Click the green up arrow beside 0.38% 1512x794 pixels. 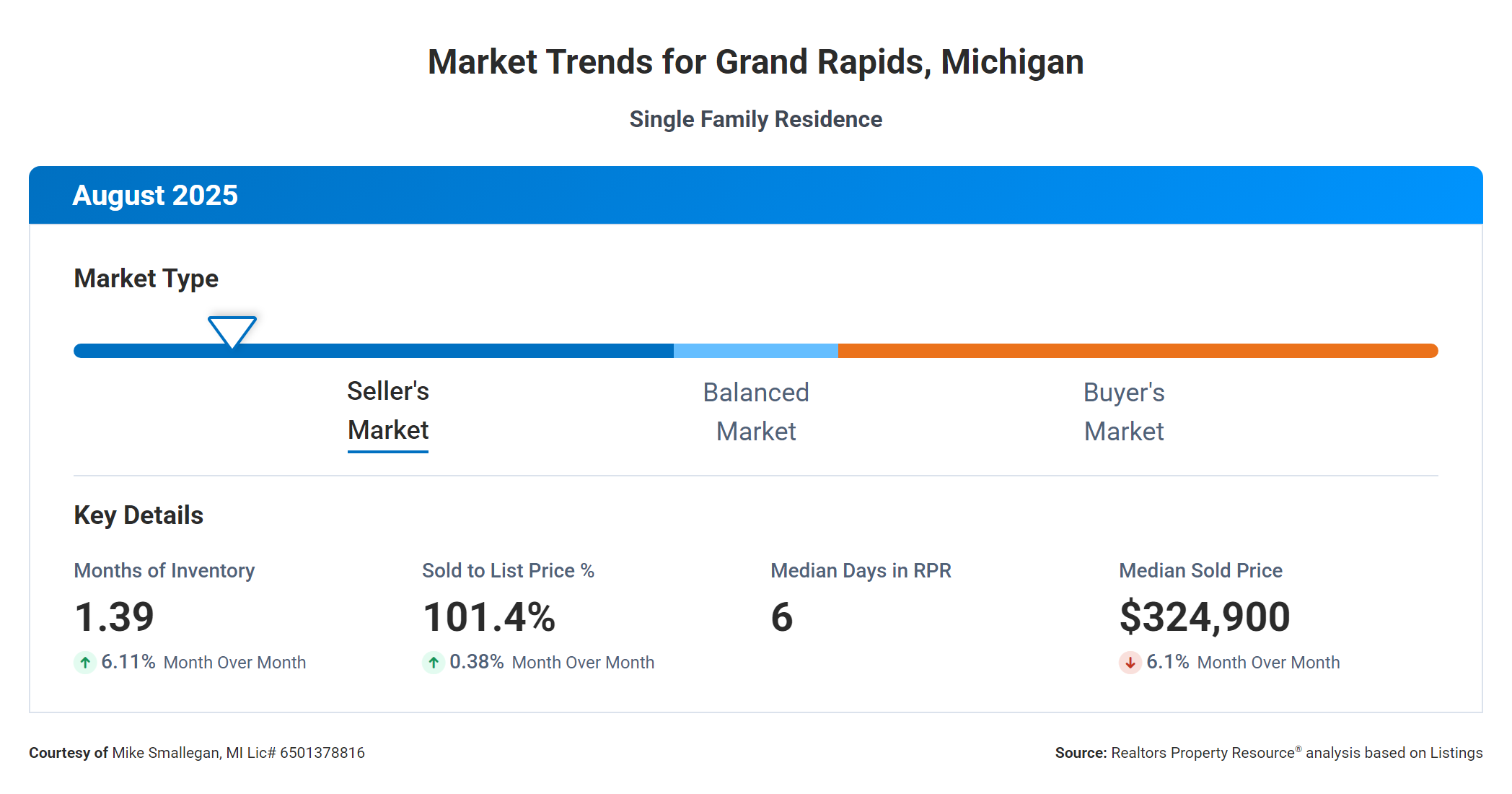pyautogui.click(x=434, y=662)
